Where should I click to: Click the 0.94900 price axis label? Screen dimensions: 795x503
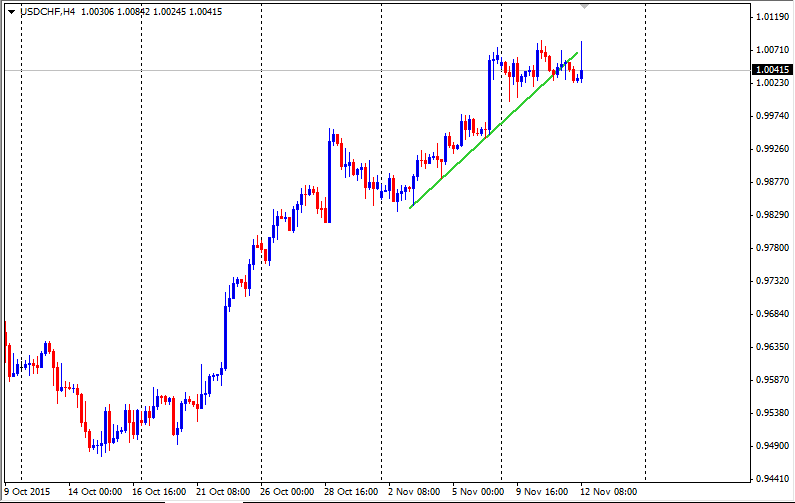point(773,446)
